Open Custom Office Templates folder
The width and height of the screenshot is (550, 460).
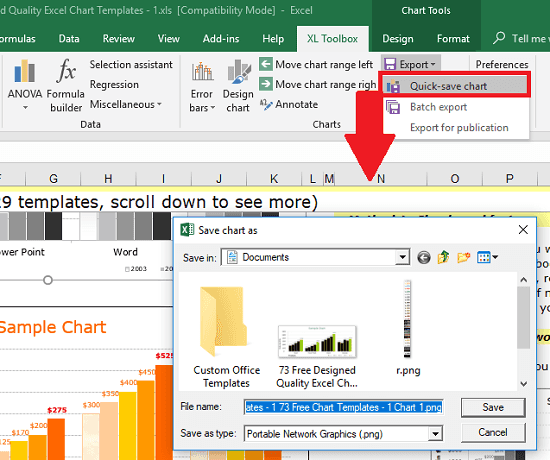click(x=226, y=337)
